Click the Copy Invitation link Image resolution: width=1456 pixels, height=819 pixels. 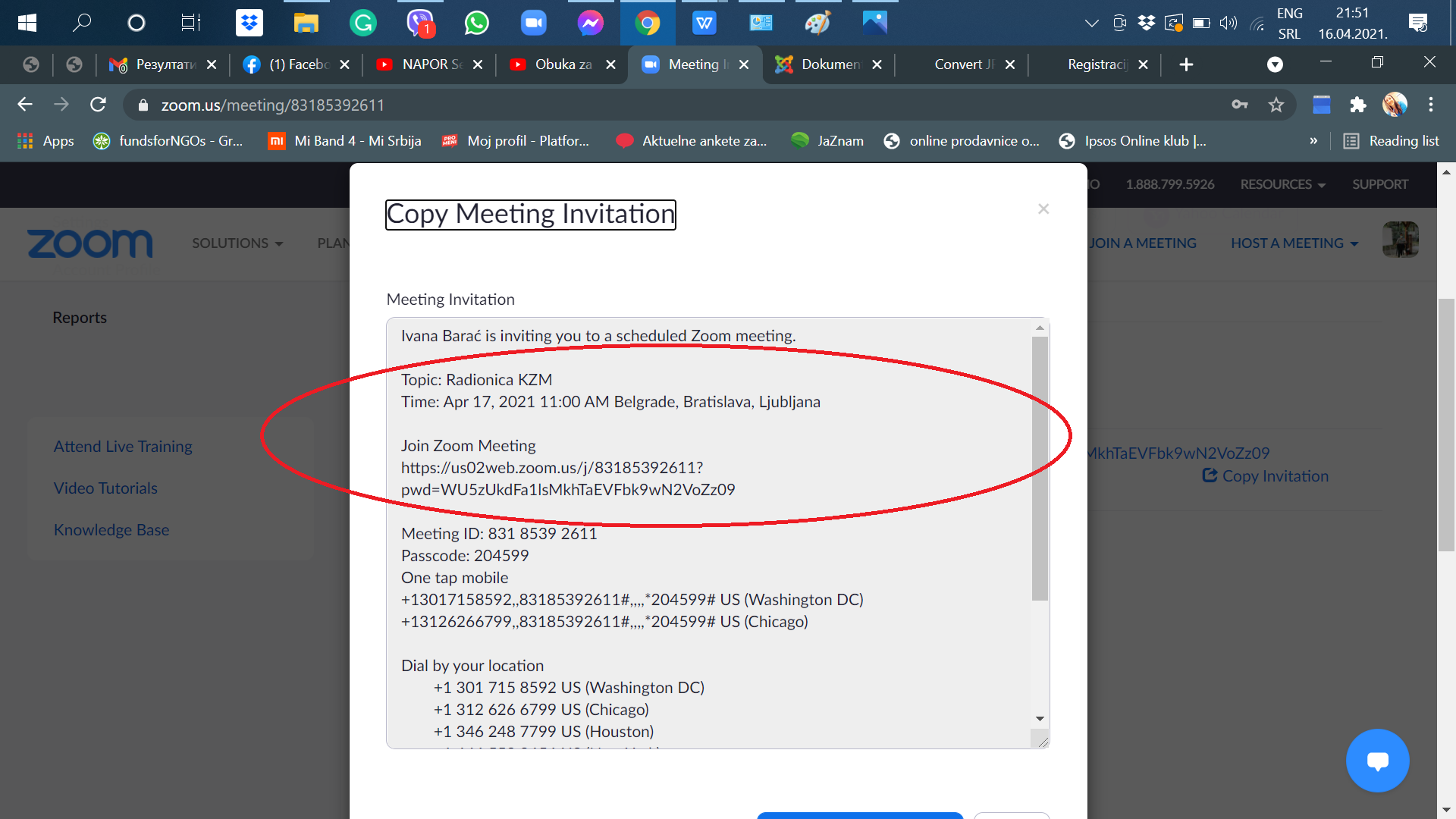coord(1266,475)
